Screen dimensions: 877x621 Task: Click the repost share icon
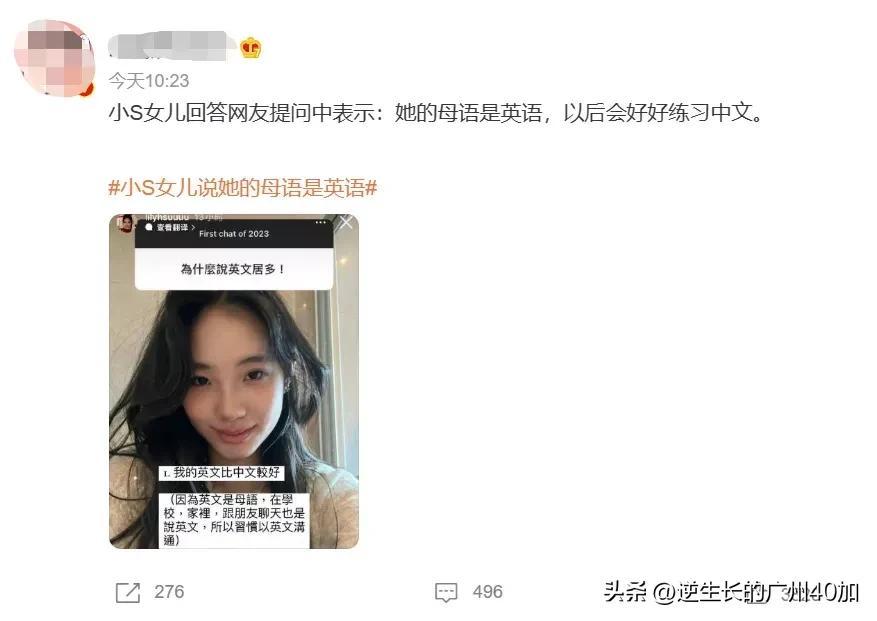(128, 592)
